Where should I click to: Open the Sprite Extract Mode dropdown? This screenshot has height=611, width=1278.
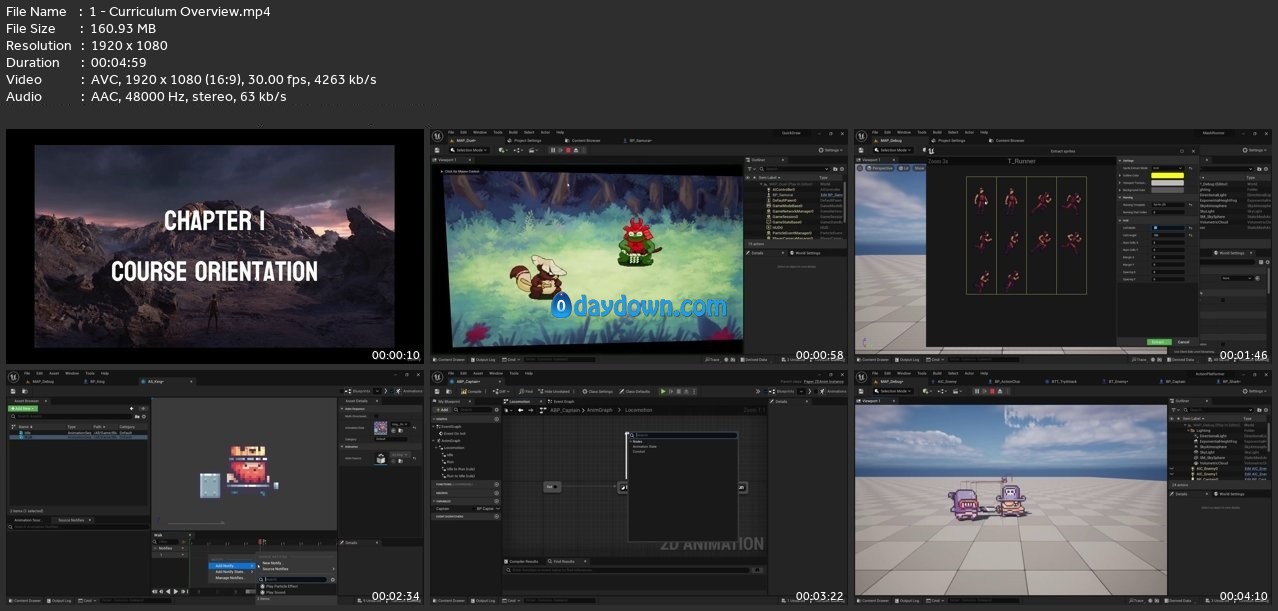coord(1168,168)
